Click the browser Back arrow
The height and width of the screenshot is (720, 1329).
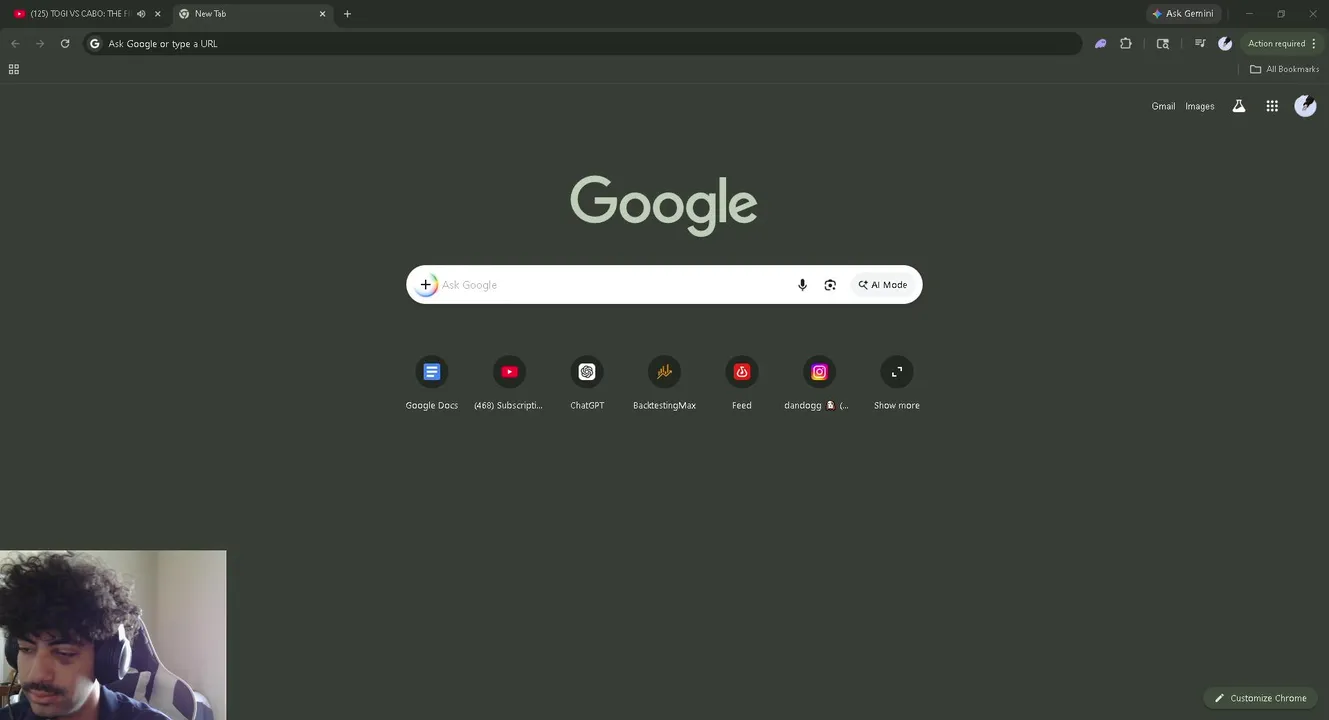click(15, 44)
